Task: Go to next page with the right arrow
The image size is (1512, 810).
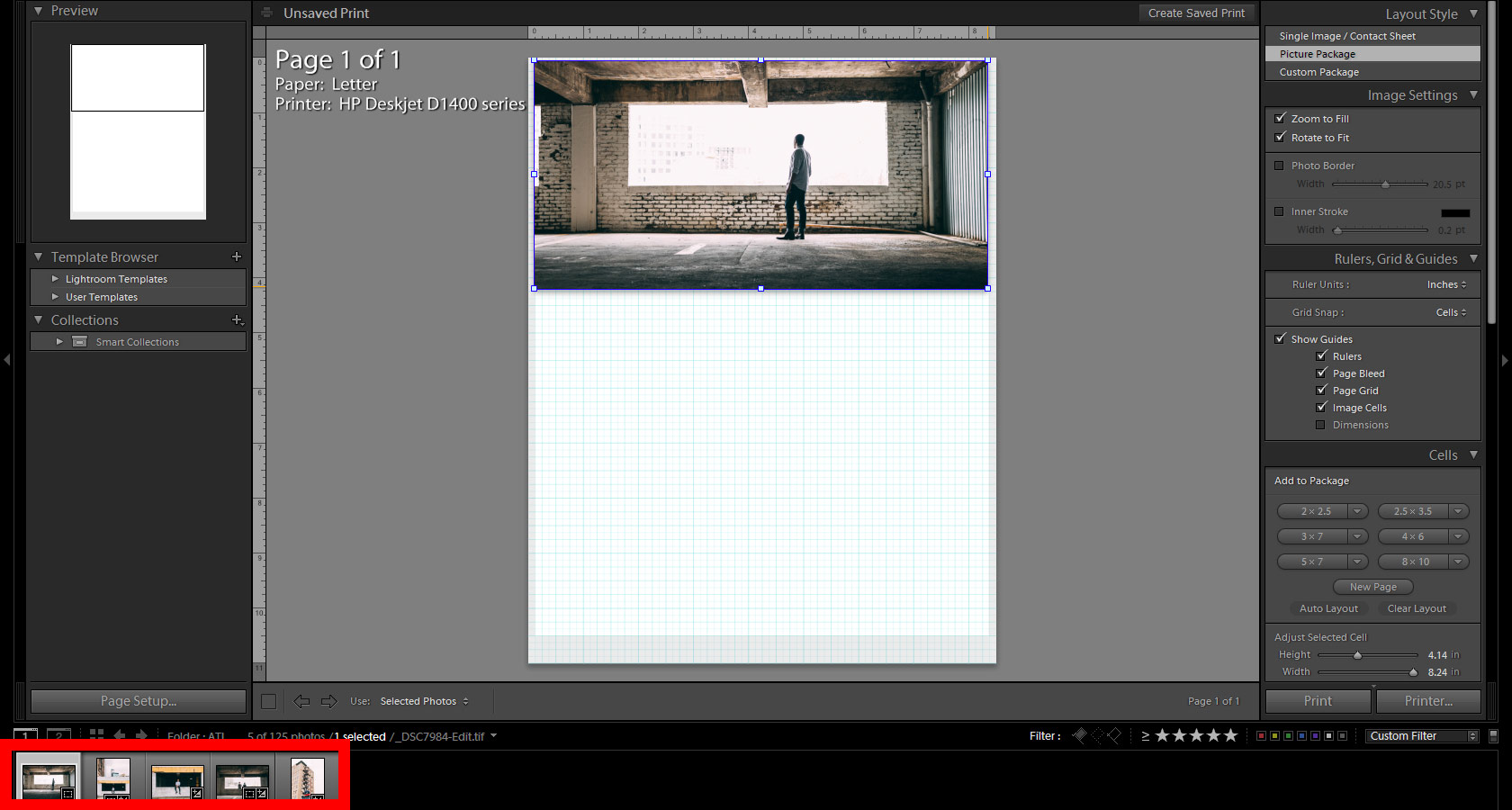Action: [328, 701]
